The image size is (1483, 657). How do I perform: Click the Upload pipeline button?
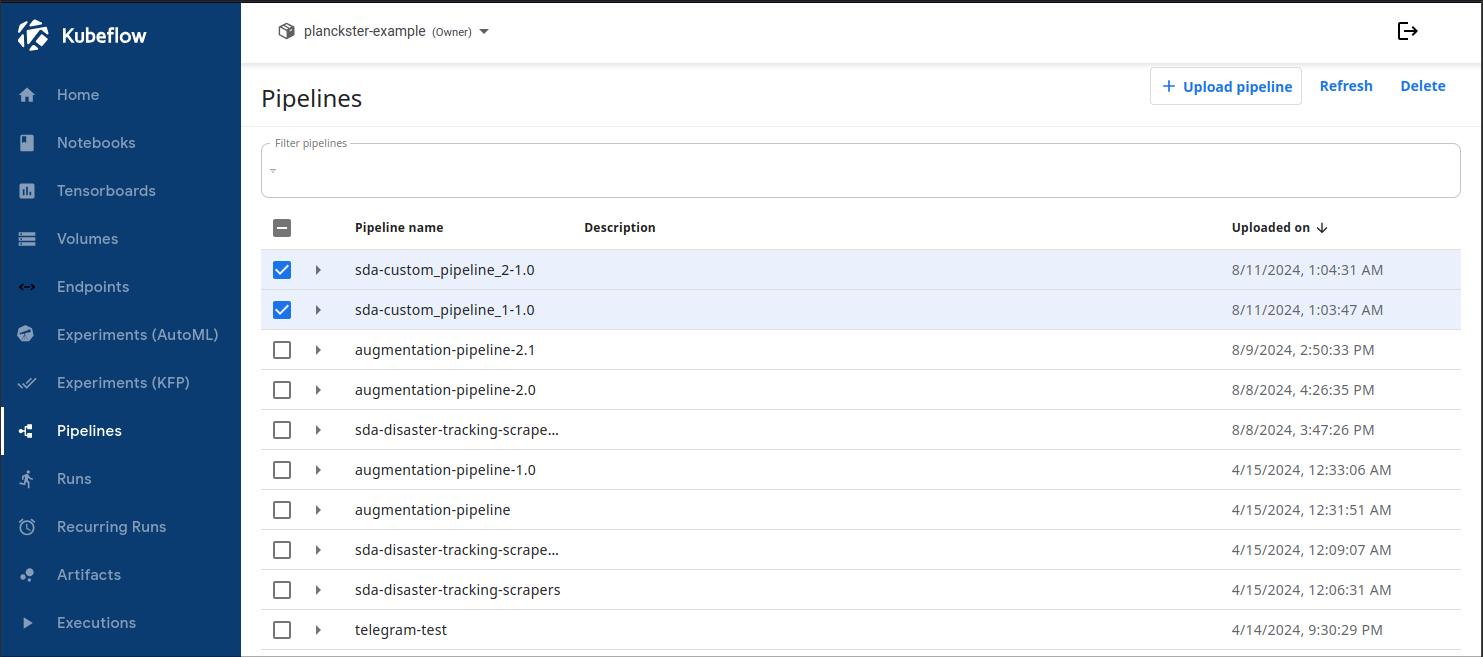point(1226,86)
